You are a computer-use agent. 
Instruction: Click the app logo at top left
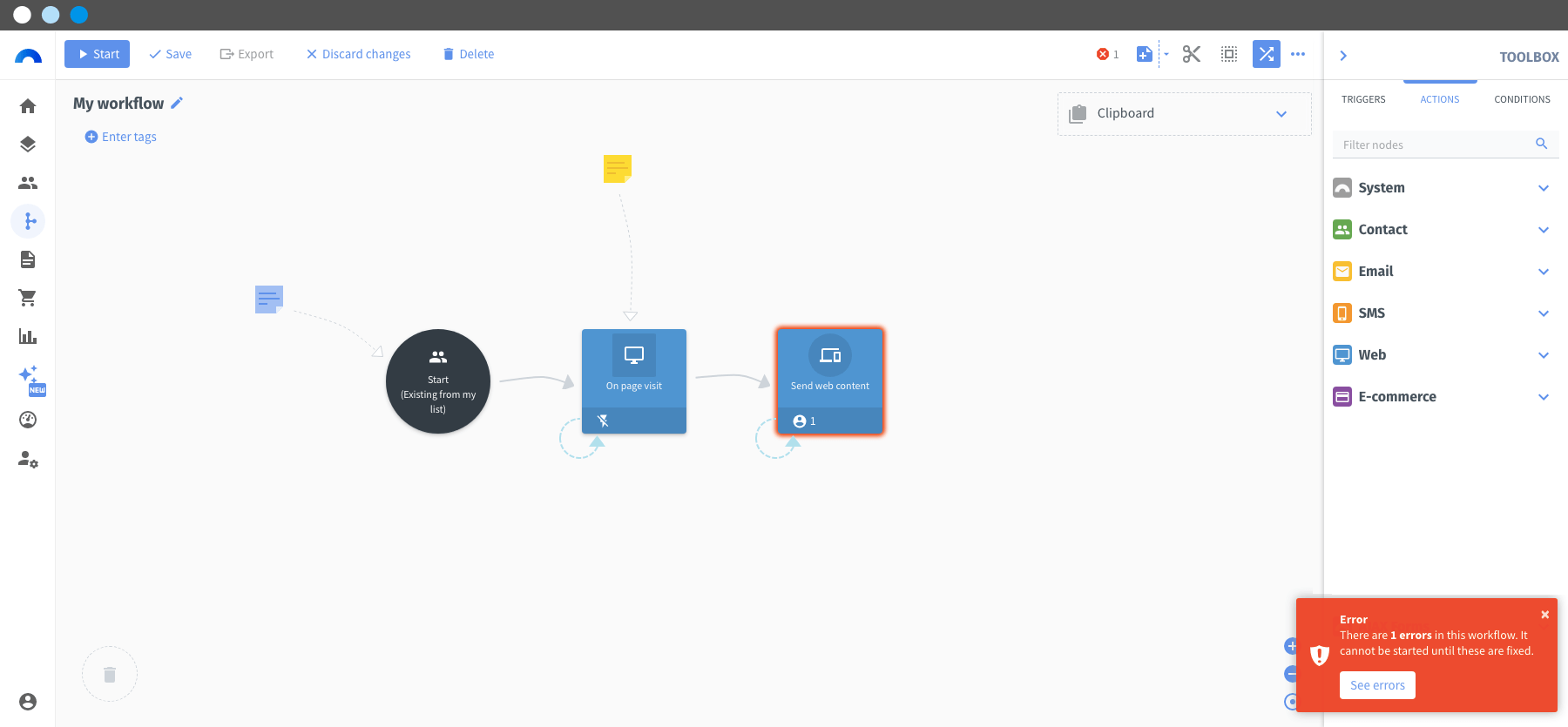click(x=28, y=56)
